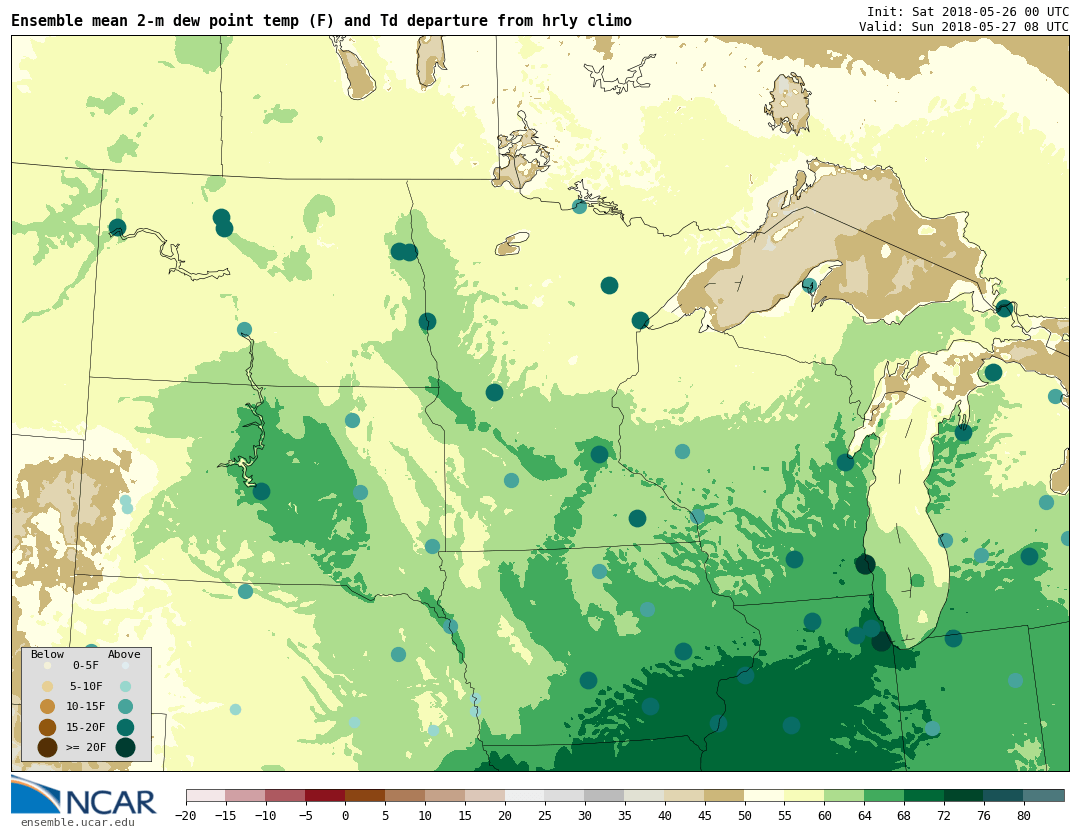Select the 72 to 76 colorbar swatch
The height and width of the screenshot is (834, 1080).
coord(964,796)
